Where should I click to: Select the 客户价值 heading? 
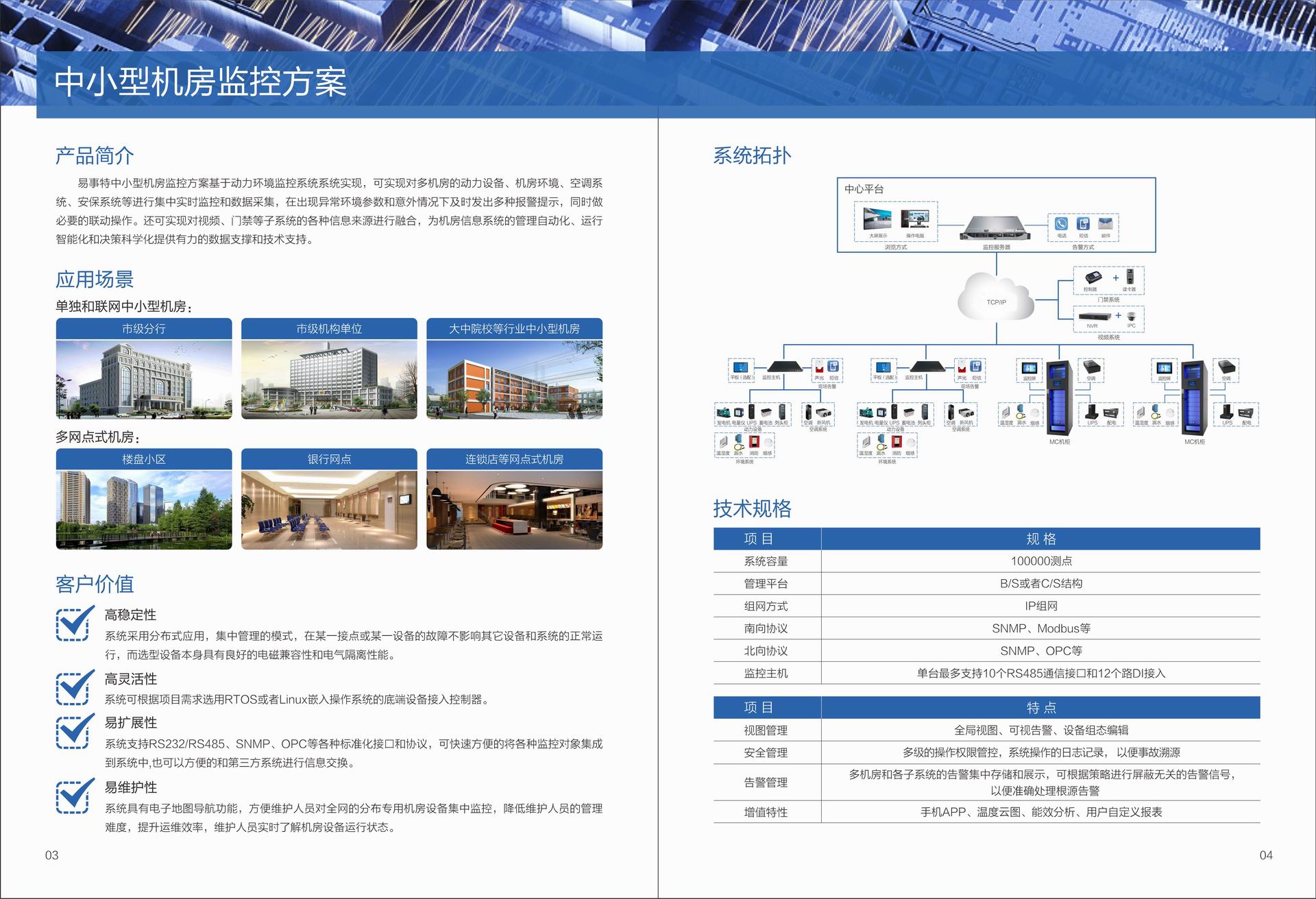tap(96, 584)
